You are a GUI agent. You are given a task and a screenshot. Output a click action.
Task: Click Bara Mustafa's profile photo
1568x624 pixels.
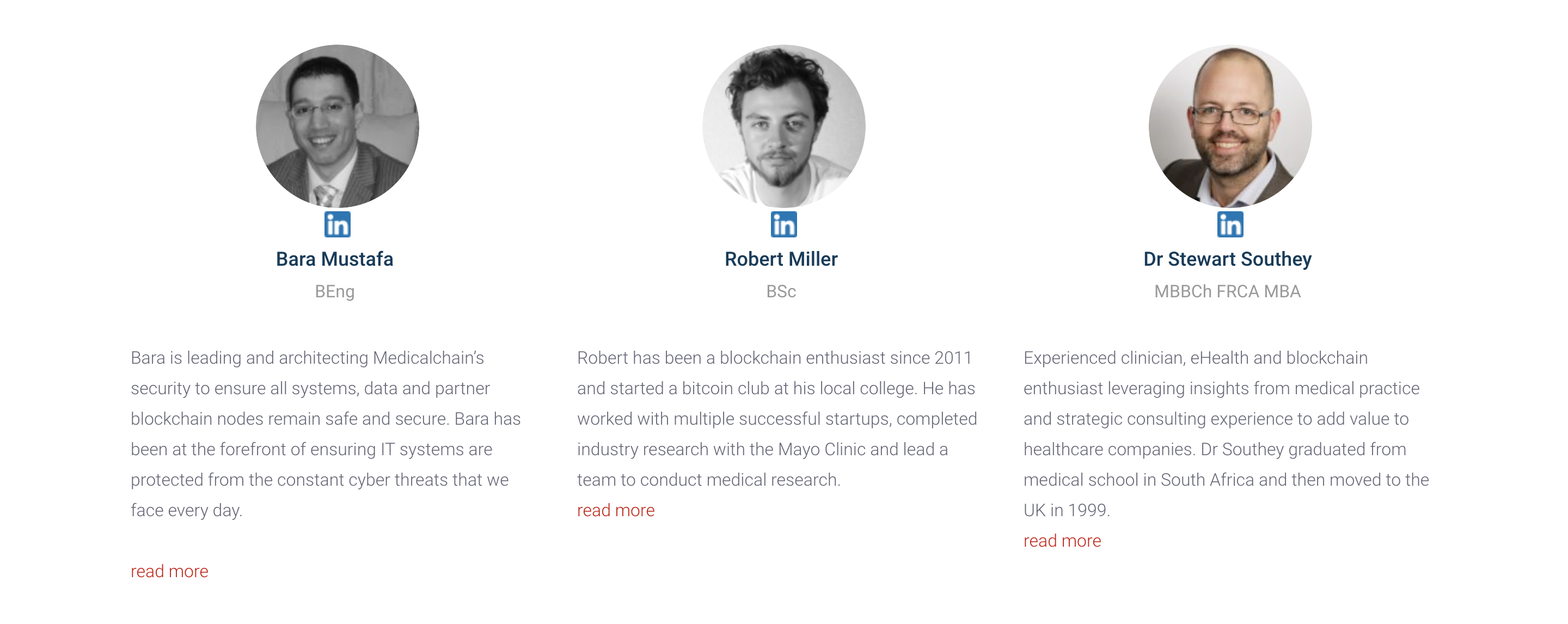click(x=337, y=125)
